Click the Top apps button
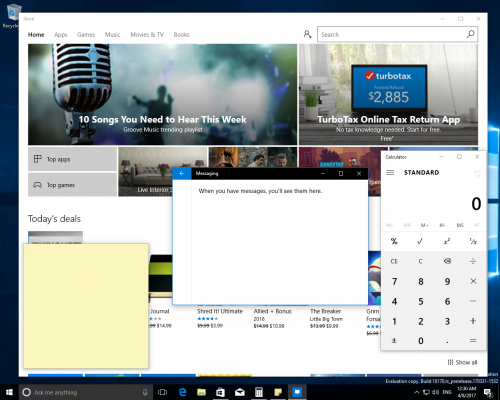The height and width of the screenshot is (400, 500). point(72,159)
